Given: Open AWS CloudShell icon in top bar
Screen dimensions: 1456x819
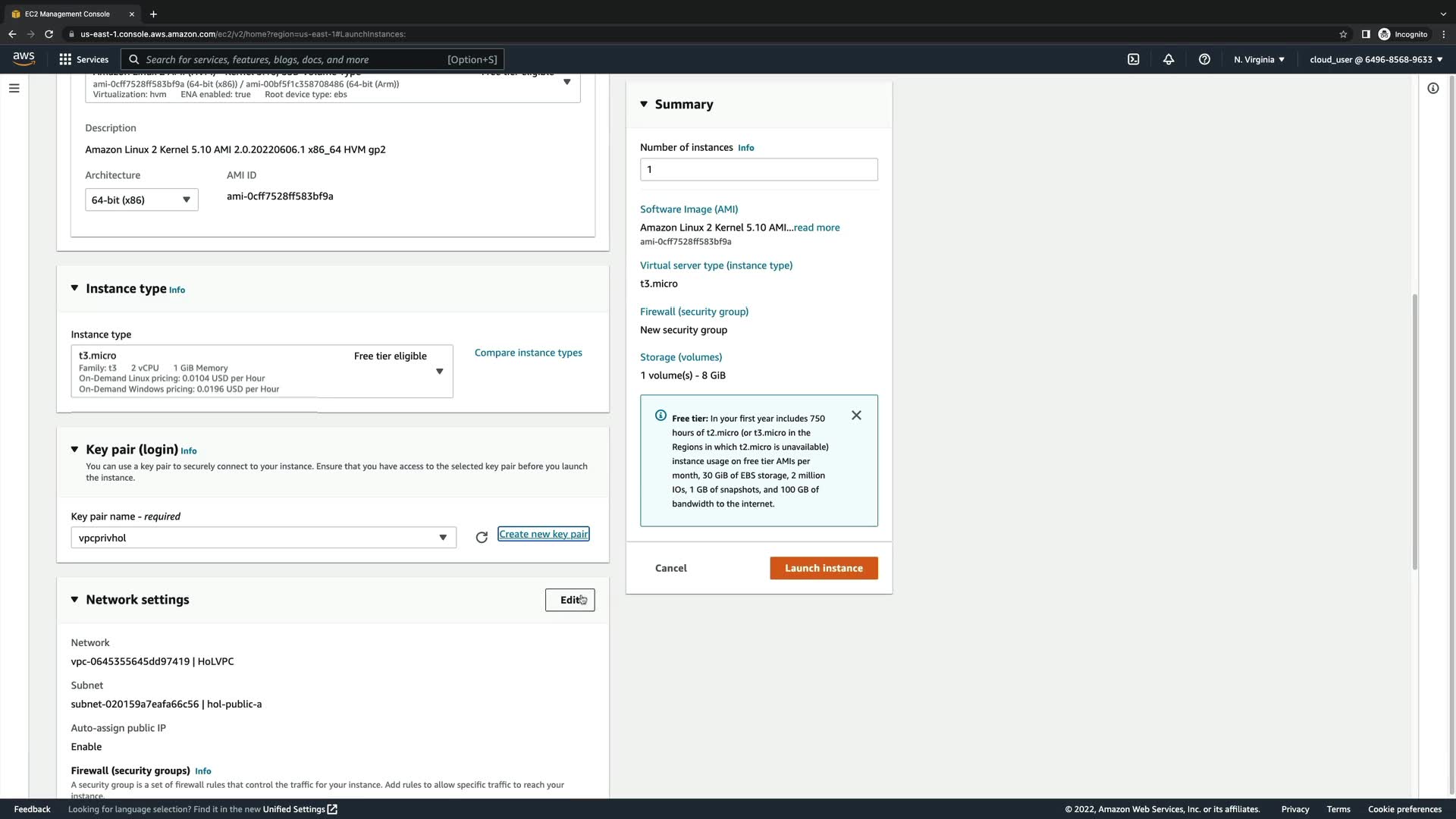Looking at the screenshot, I should (x=1133, y=59).
